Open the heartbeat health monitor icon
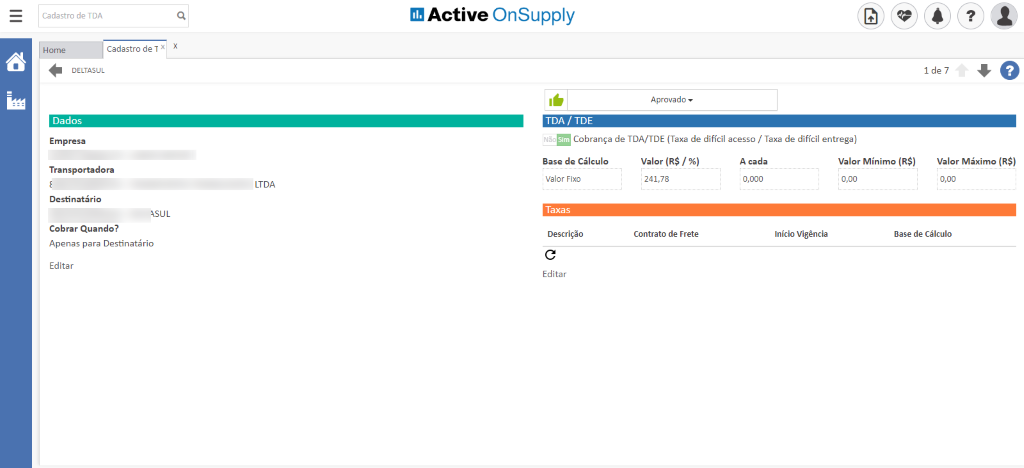Screen dimensions: 1024x468 click(x=904, y=16)
